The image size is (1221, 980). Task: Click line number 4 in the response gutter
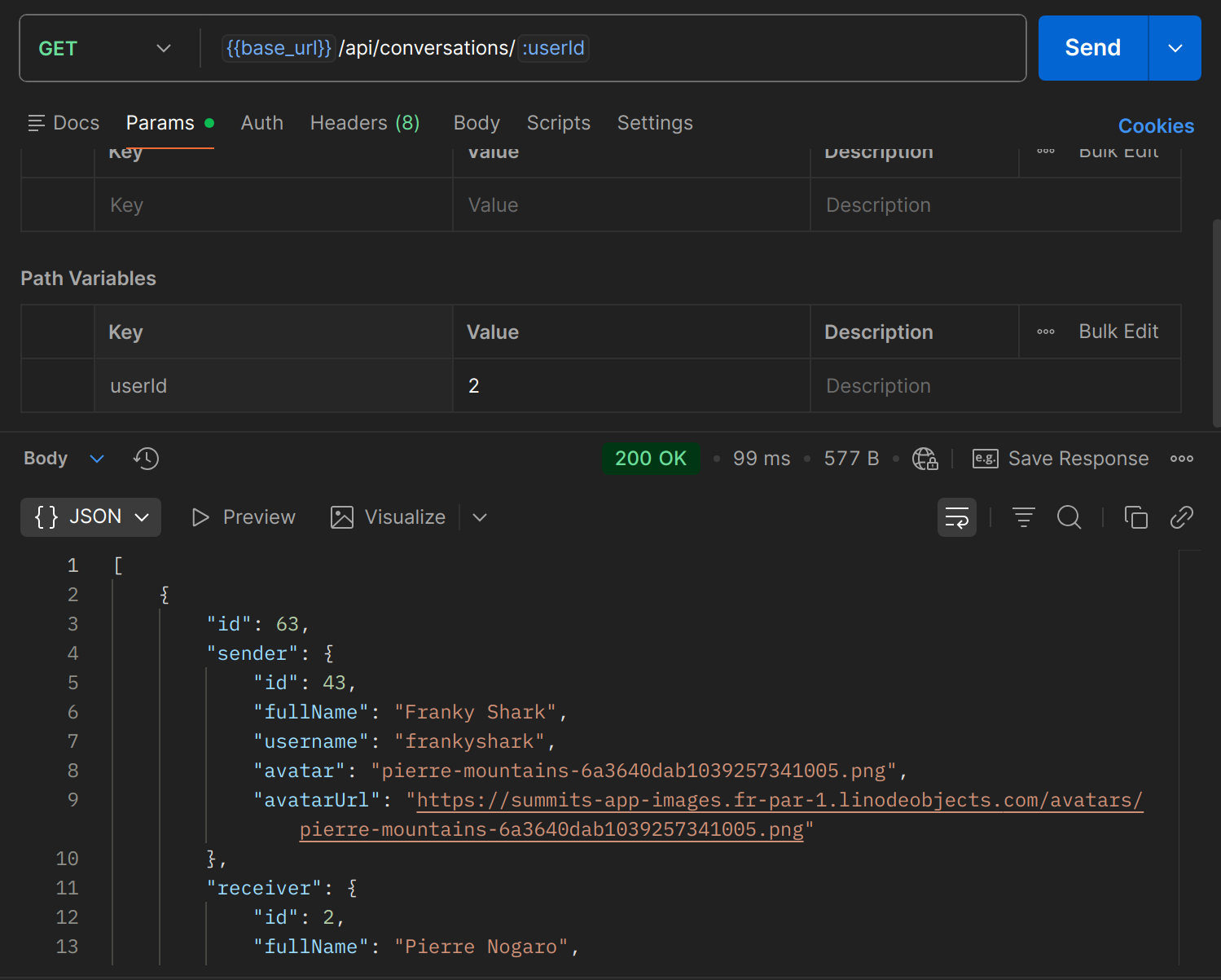click(x=72, y=653)
